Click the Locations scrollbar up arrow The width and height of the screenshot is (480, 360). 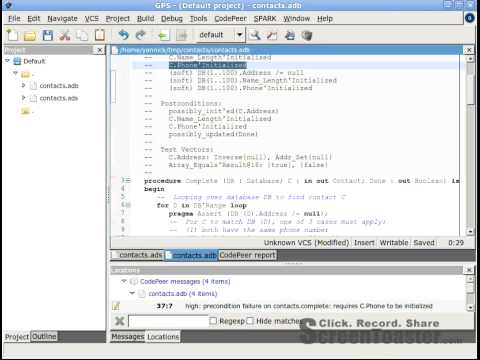(470, 279)
